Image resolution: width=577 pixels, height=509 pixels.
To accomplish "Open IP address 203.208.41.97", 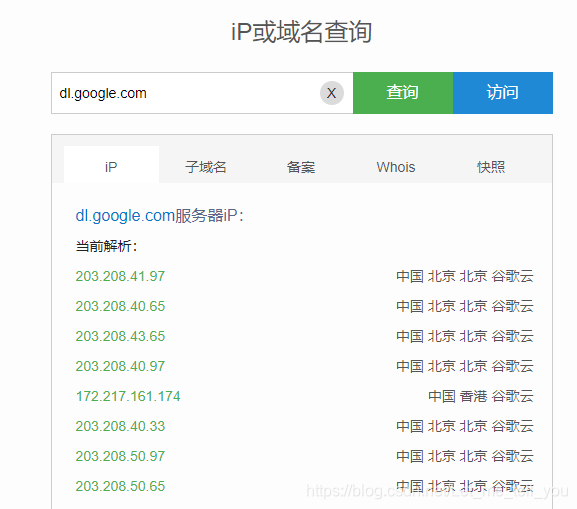I will [x=120, y=276].
